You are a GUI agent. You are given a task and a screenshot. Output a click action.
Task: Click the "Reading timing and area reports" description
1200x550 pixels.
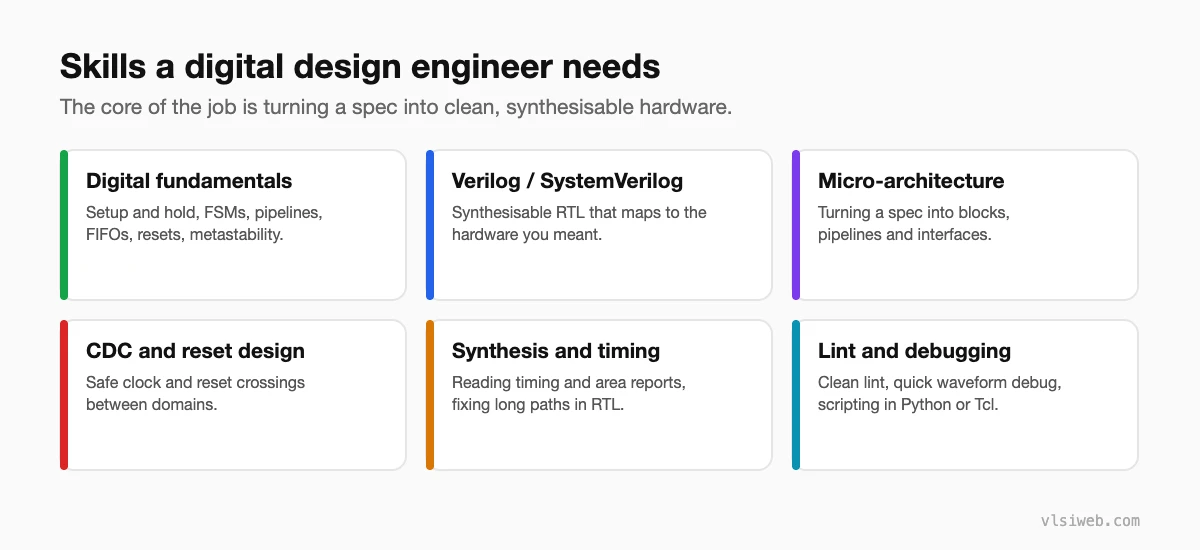(568, 393)
